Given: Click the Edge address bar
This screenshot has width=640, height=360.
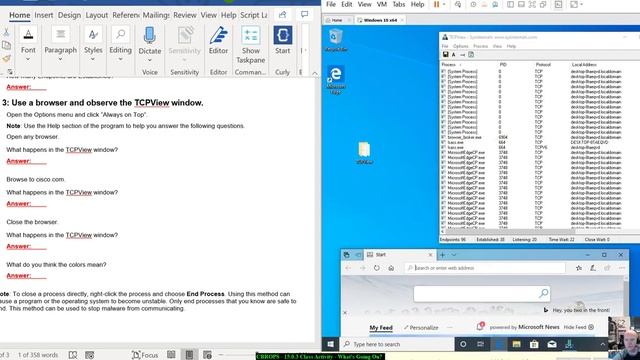Looking at the screenshot, I should (486, 268).
